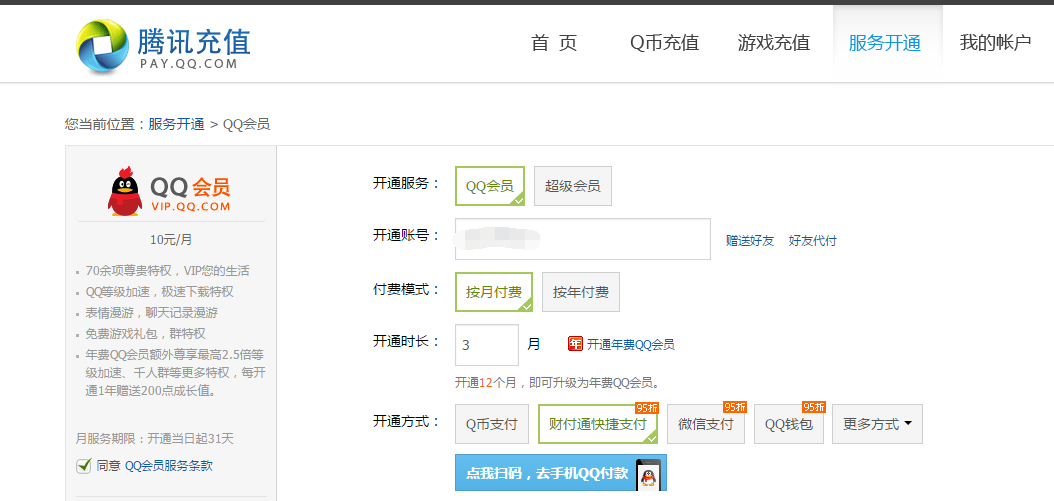Open Q币充值 navigation tab
Screen dimensions: 1054x501
click(x=664, y=43)
